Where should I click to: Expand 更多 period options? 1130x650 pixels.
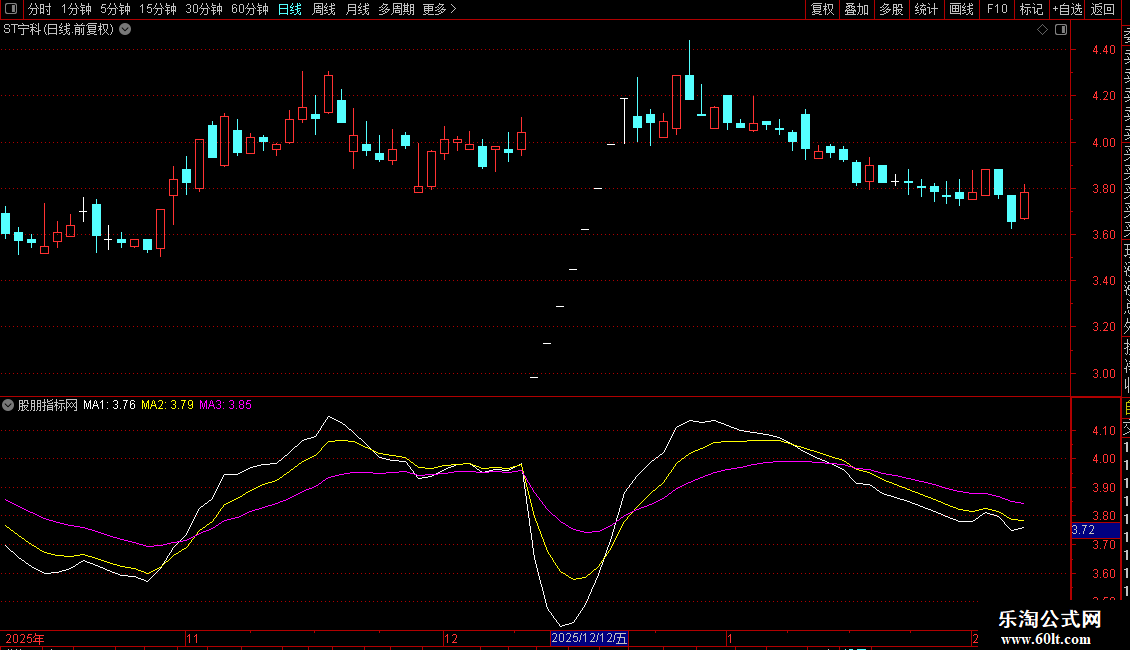pyautogui.click(x=439, y=9)
